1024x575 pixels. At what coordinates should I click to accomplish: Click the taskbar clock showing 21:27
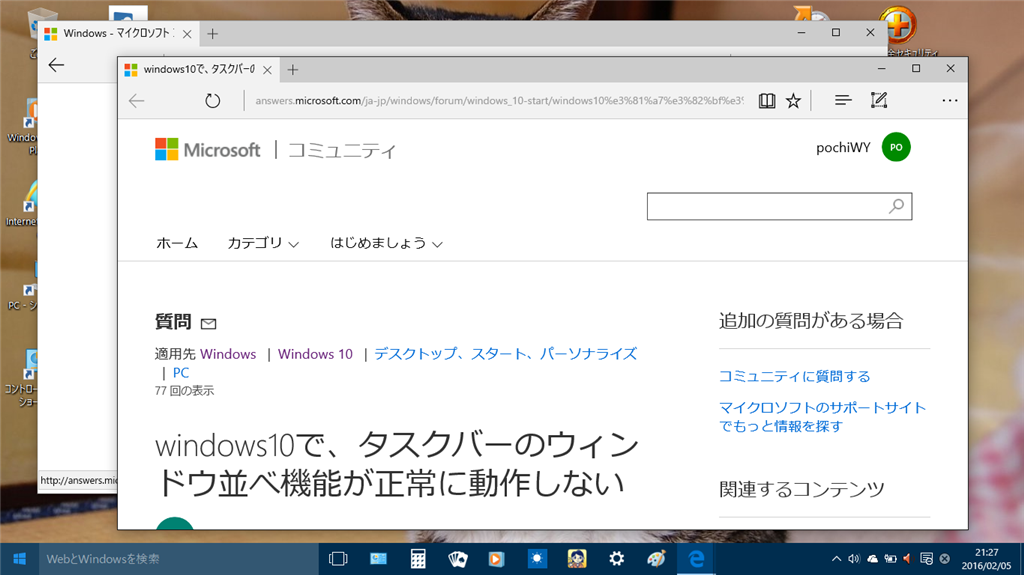point(986,559)
